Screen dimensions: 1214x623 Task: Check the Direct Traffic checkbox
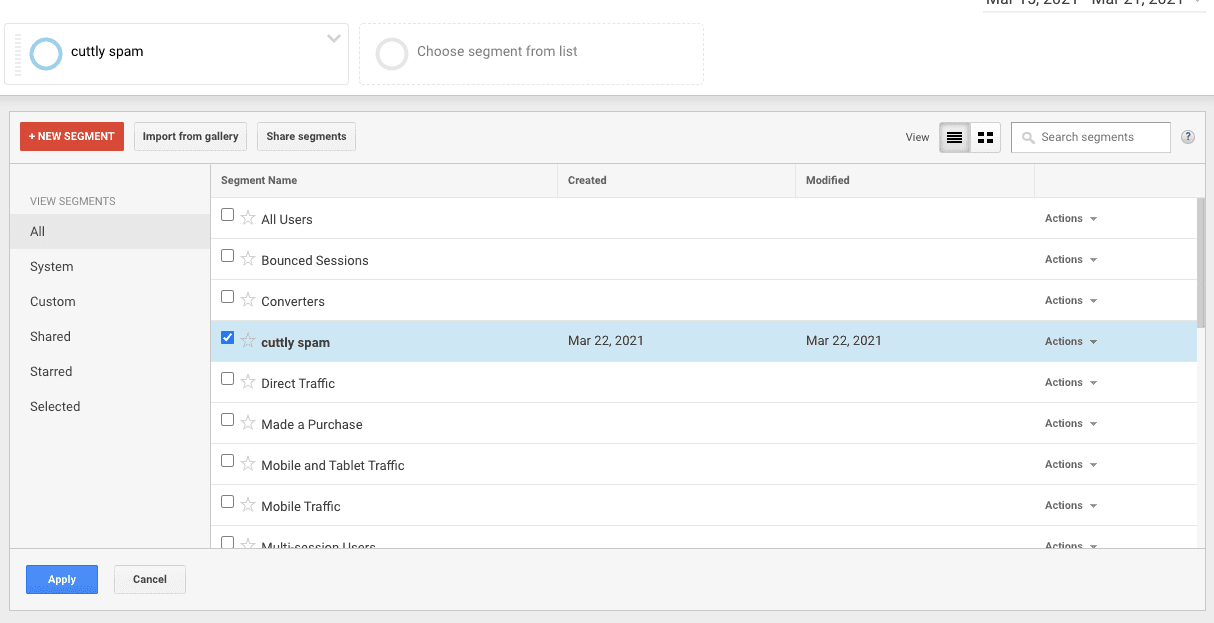pyautogui.click(x=227, y=379)
